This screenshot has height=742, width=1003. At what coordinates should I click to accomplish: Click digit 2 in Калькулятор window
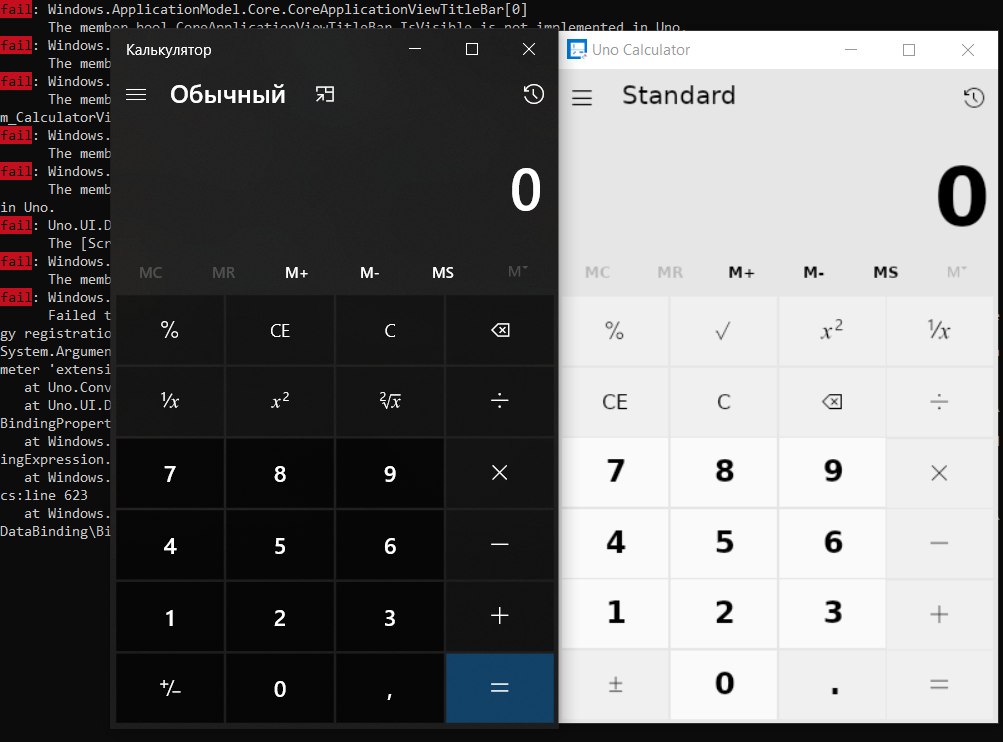pos(280,617)
